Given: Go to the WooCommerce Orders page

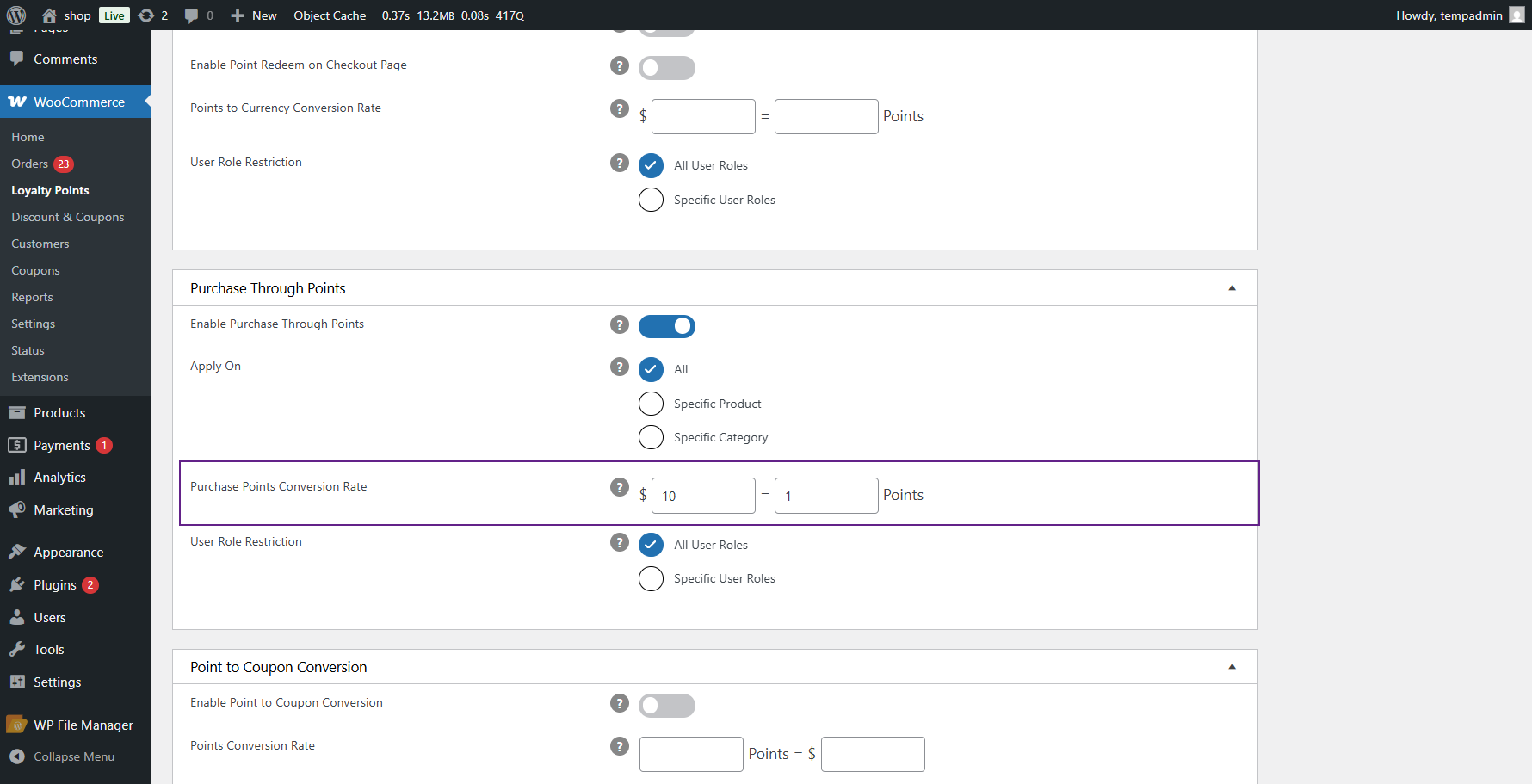Looking at the screenshot, I should pyautogui.click(x=29, y=164).
